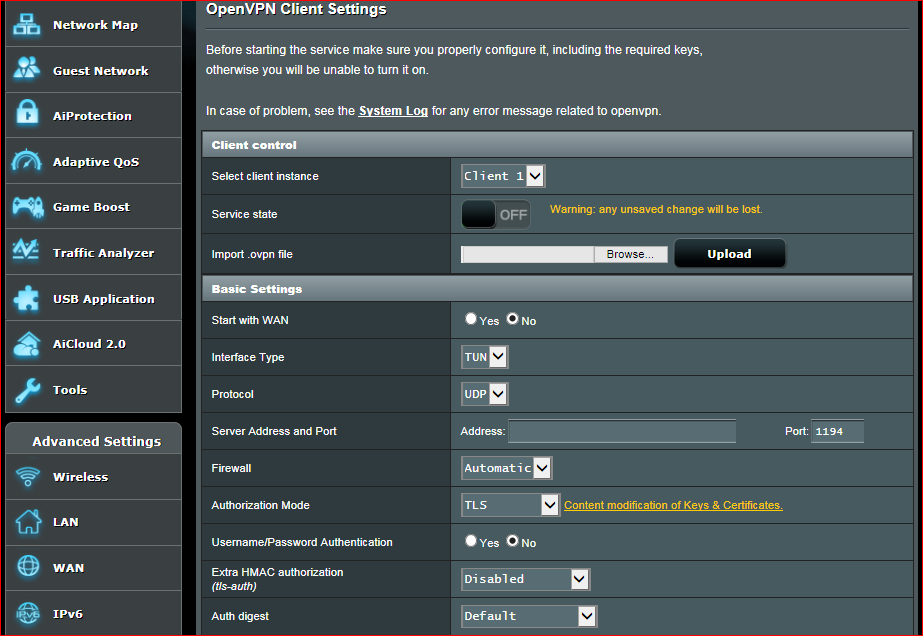Open the Interface Type TUN dropdown

tap(485, 357)
